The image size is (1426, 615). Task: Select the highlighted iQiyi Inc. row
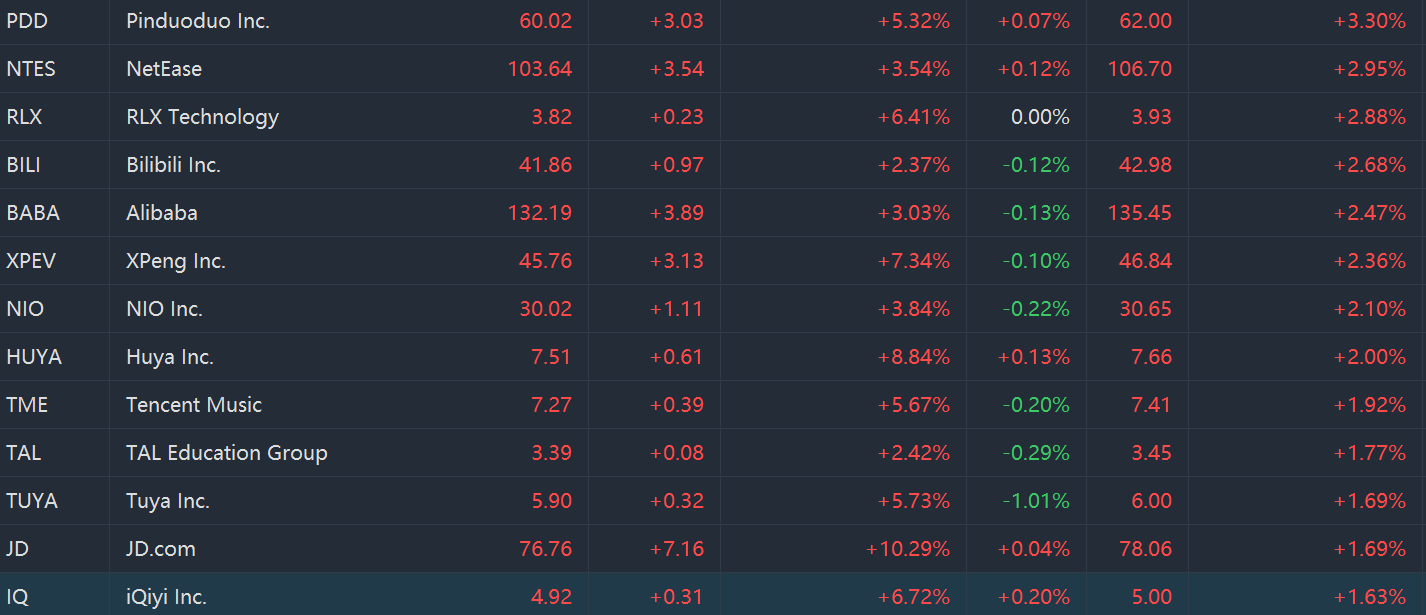pos(166,597)
